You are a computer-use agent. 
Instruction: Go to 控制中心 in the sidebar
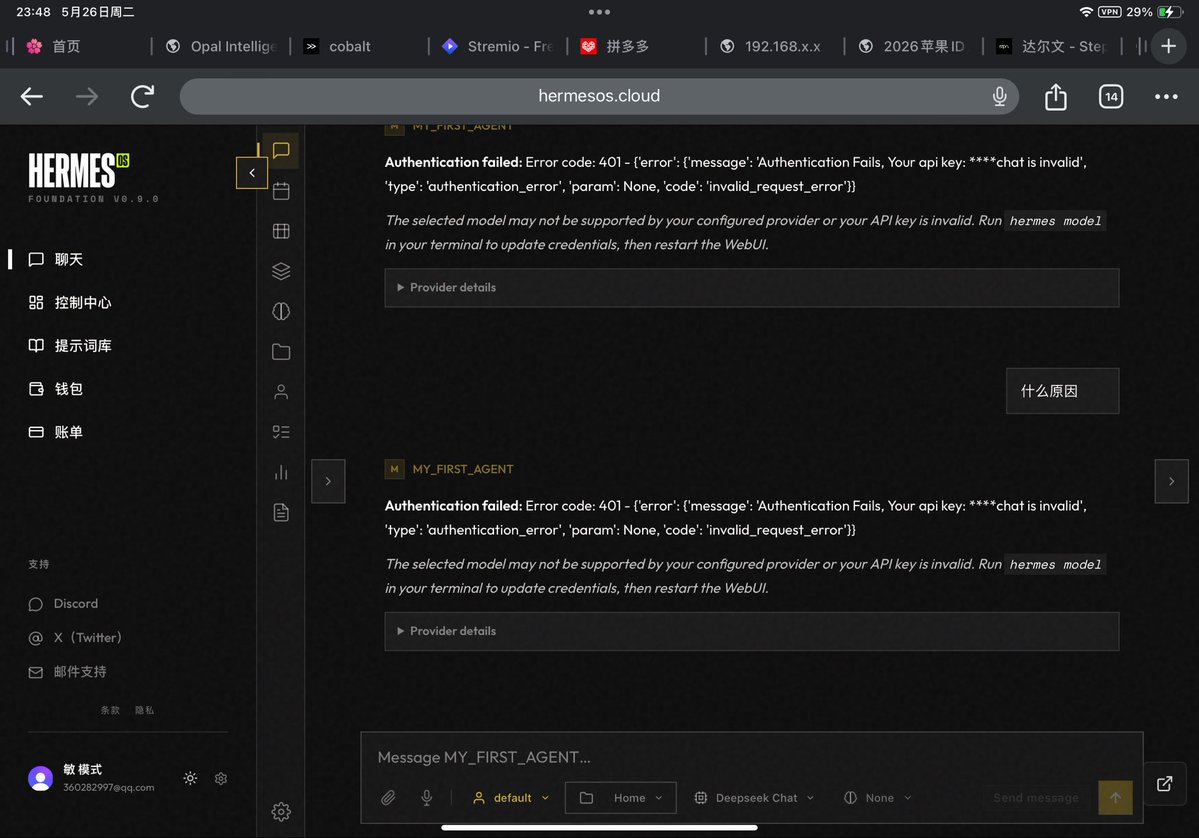[x=70, y=303]
